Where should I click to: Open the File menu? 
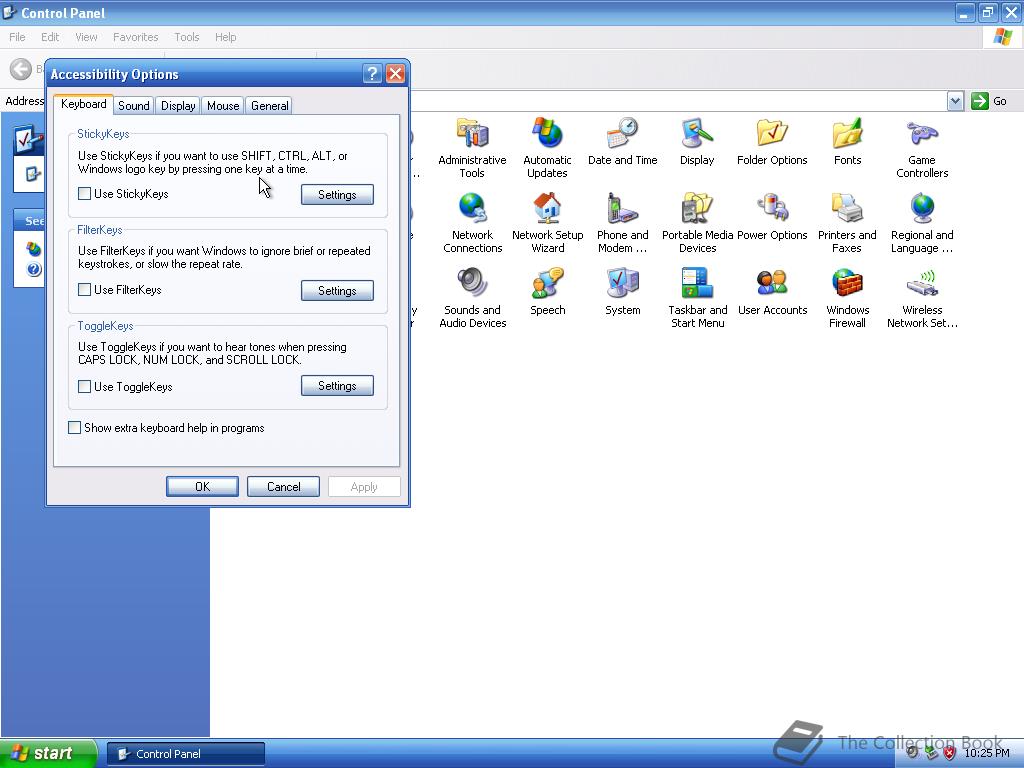coord(18,37)
